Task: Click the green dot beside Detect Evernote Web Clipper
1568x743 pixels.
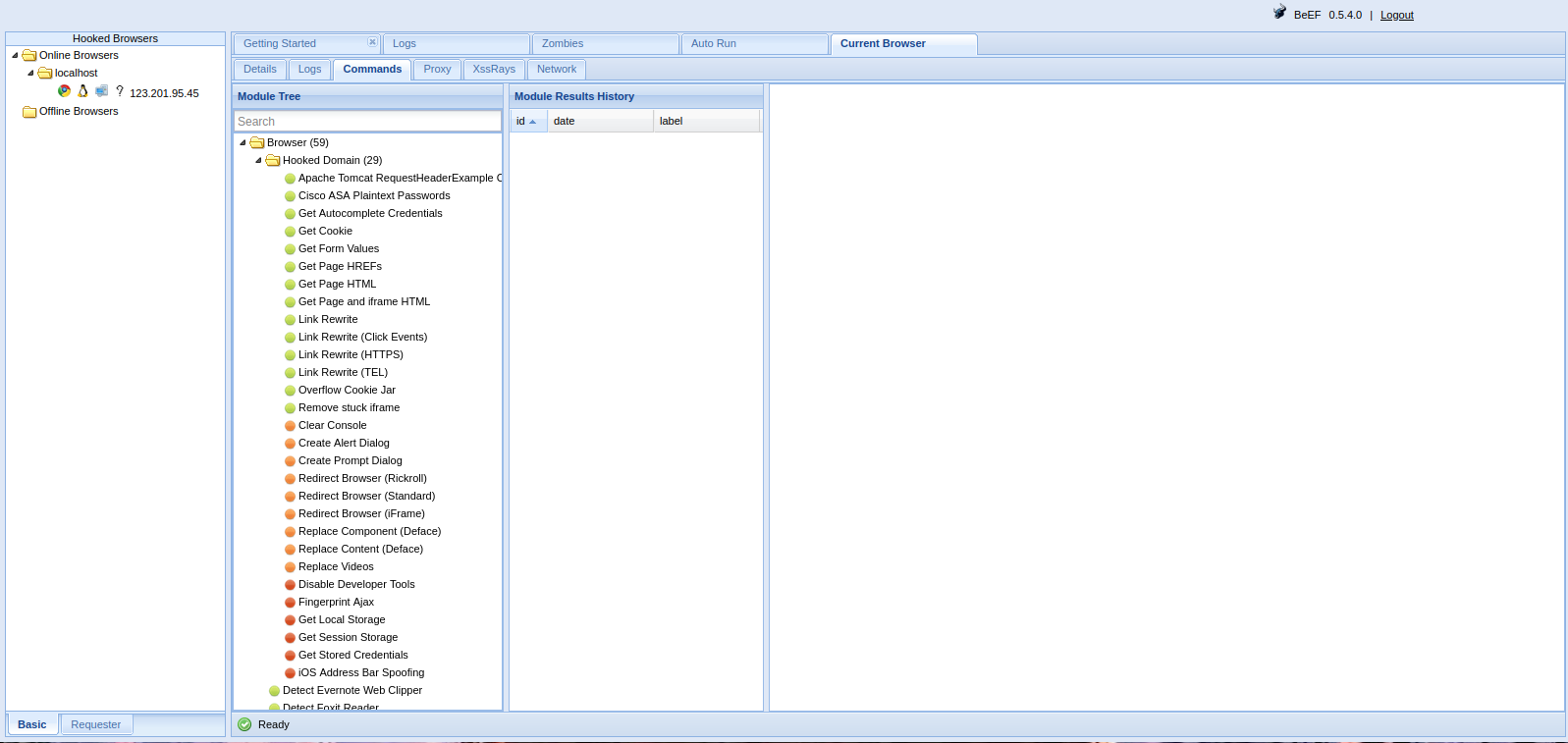Action: point(274,691)
